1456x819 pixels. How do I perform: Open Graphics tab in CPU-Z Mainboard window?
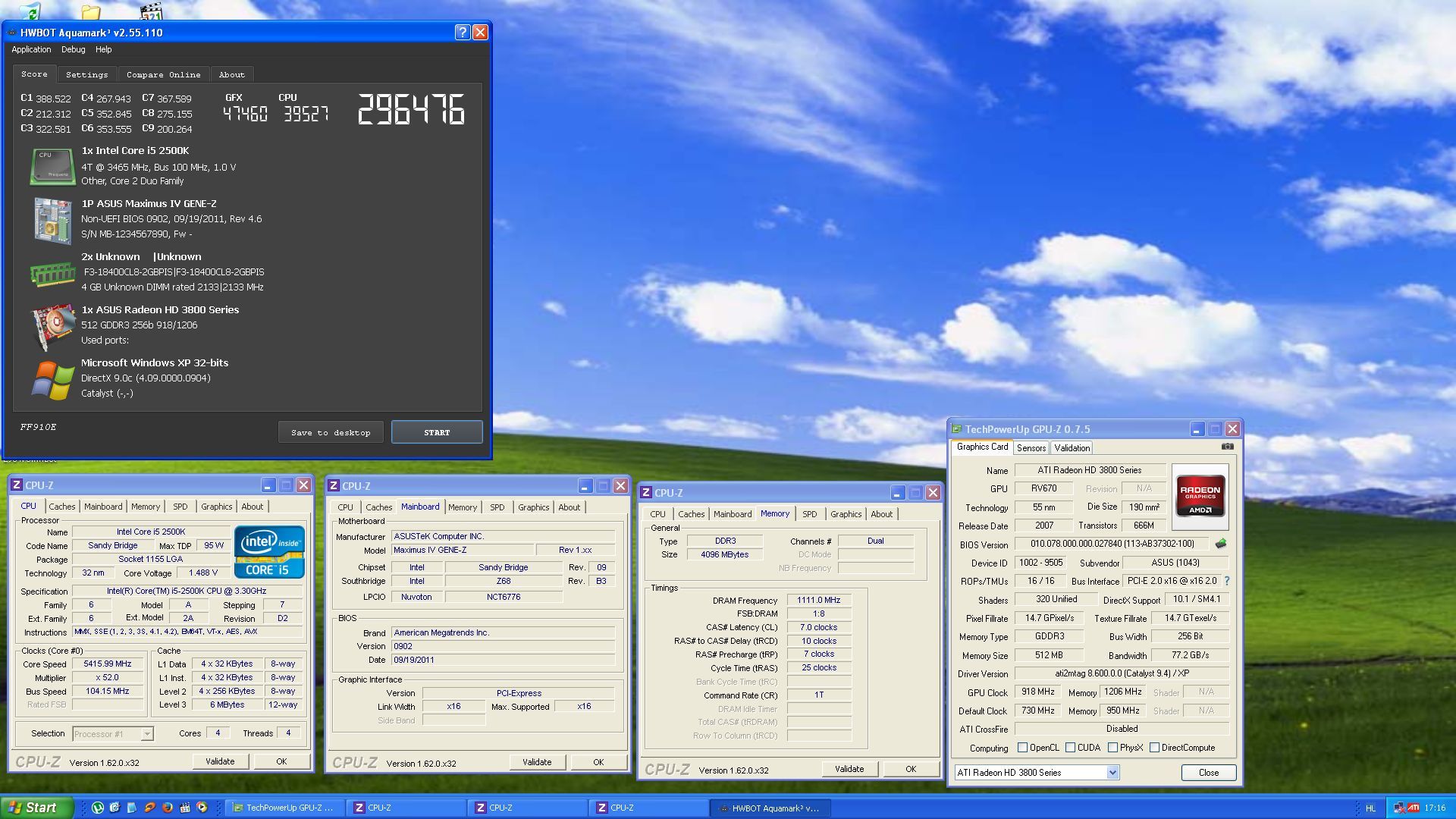click(533, 507)
